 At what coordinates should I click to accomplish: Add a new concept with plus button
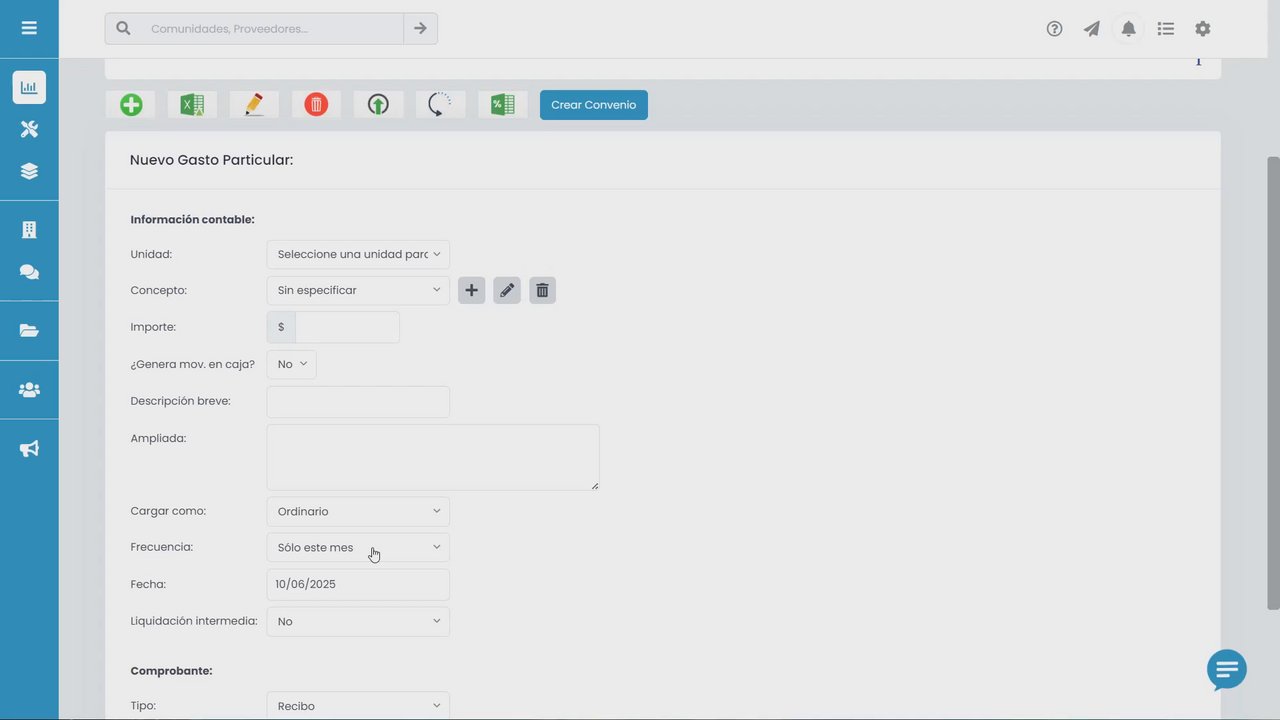[x=471, y=290]
